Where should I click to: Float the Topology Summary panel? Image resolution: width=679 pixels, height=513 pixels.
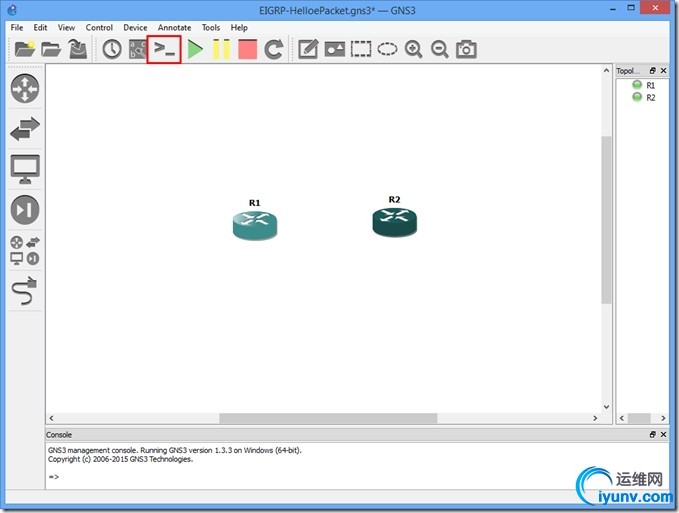(x=653, y=71)
